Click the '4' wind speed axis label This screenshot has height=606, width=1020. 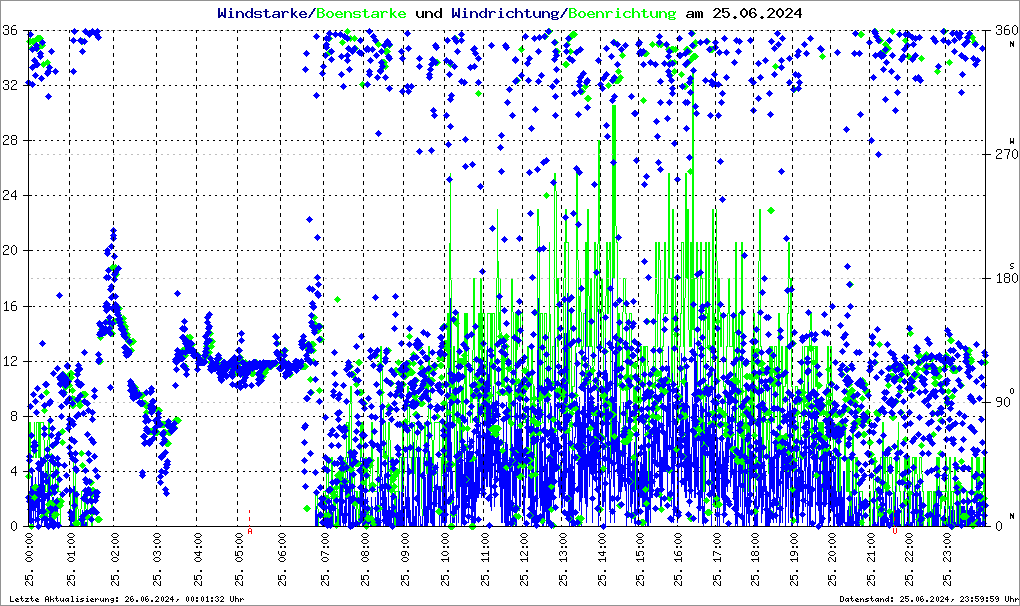(x=14, y=471)
